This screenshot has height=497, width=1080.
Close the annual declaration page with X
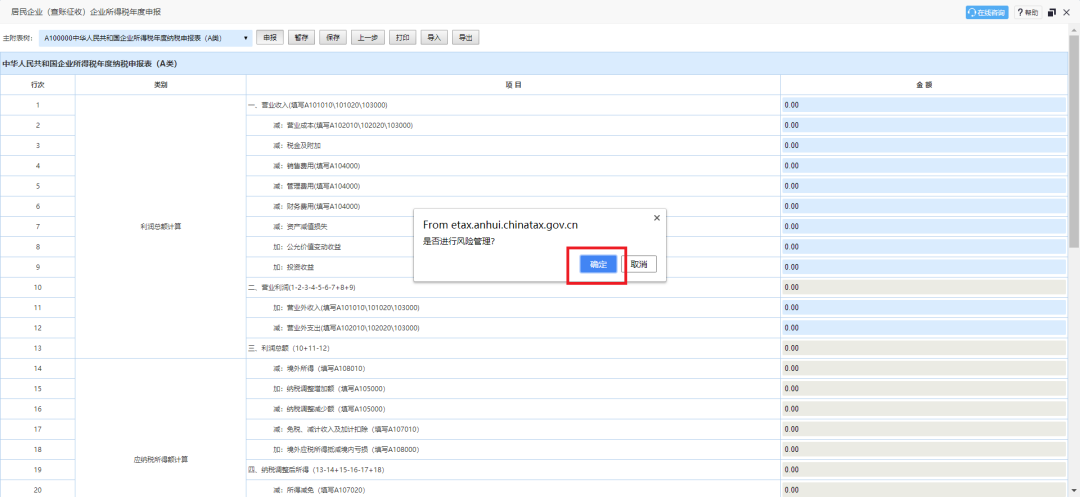[1067, 12]
